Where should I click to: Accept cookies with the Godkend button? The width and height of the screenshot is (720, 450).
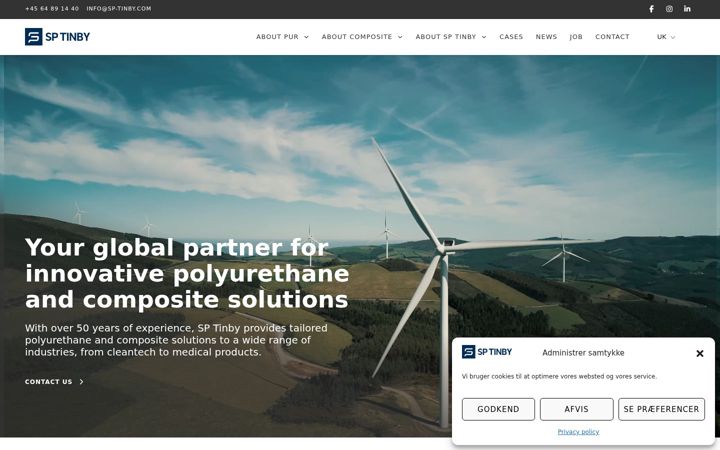tap(498, 409)
